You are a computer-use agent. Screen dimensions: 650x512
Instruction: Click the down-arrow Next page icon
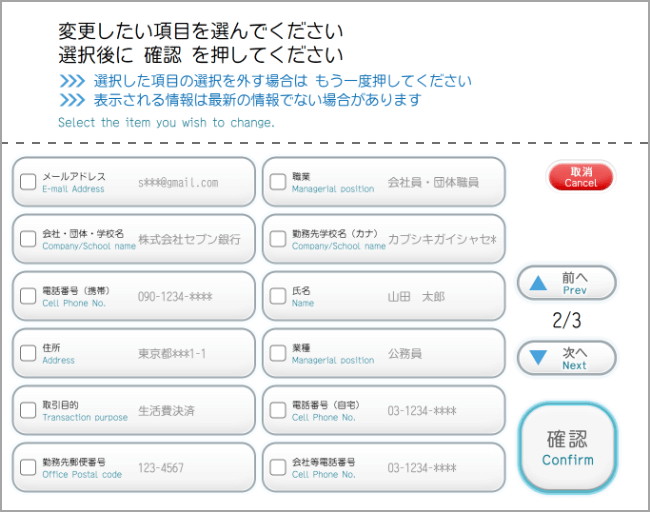(x=538, y=358)
